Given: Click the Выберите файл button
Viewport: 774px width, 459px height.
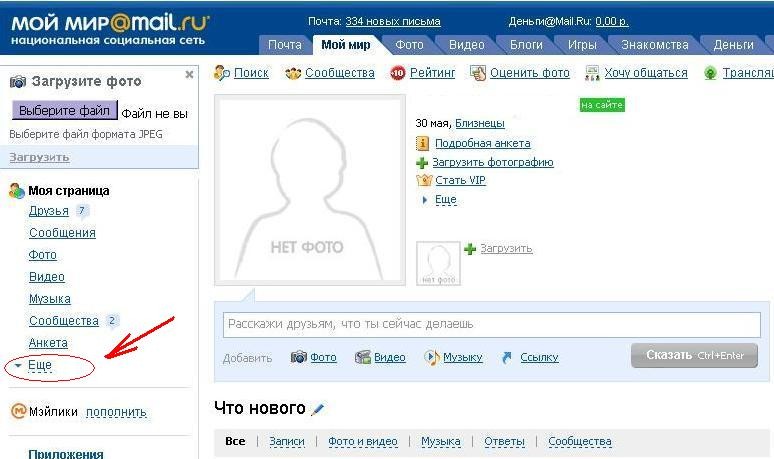Looking at the screenshot, I should point(65,110).
